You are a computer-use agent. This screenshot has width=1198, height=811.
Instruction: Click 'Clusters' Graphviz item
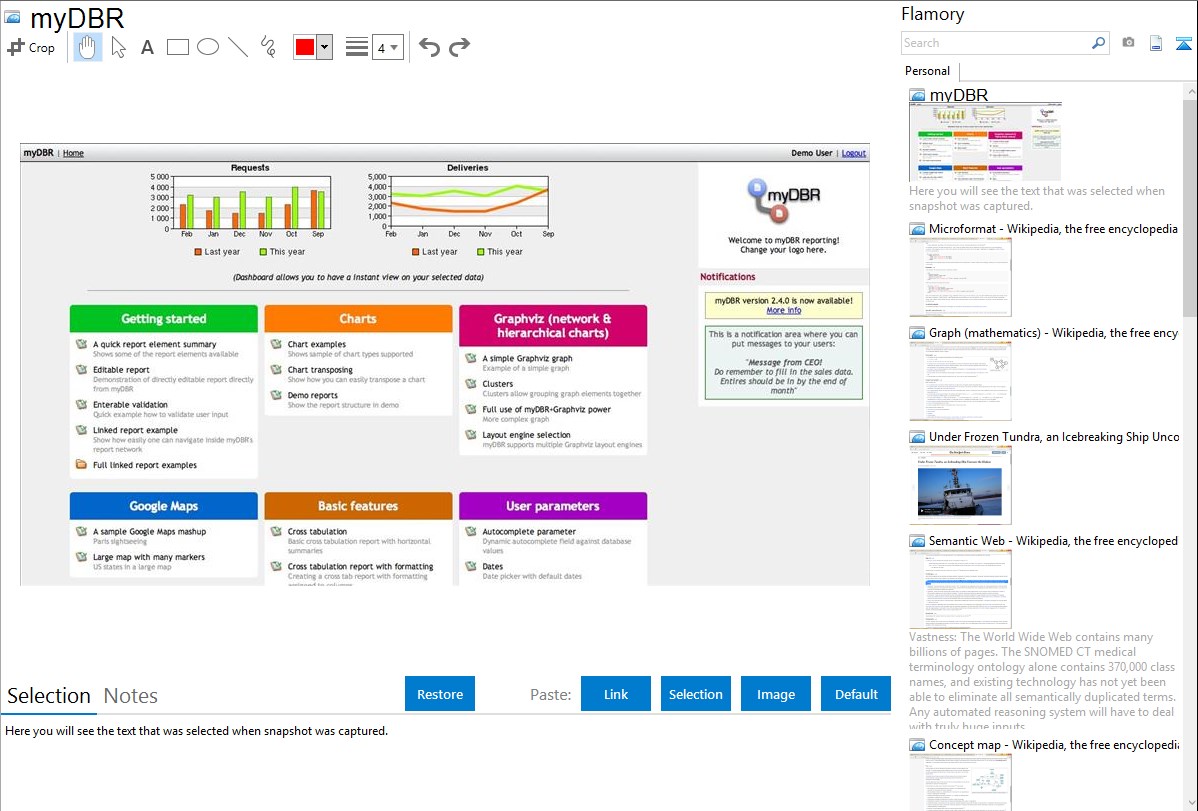[x=497, y=384]
